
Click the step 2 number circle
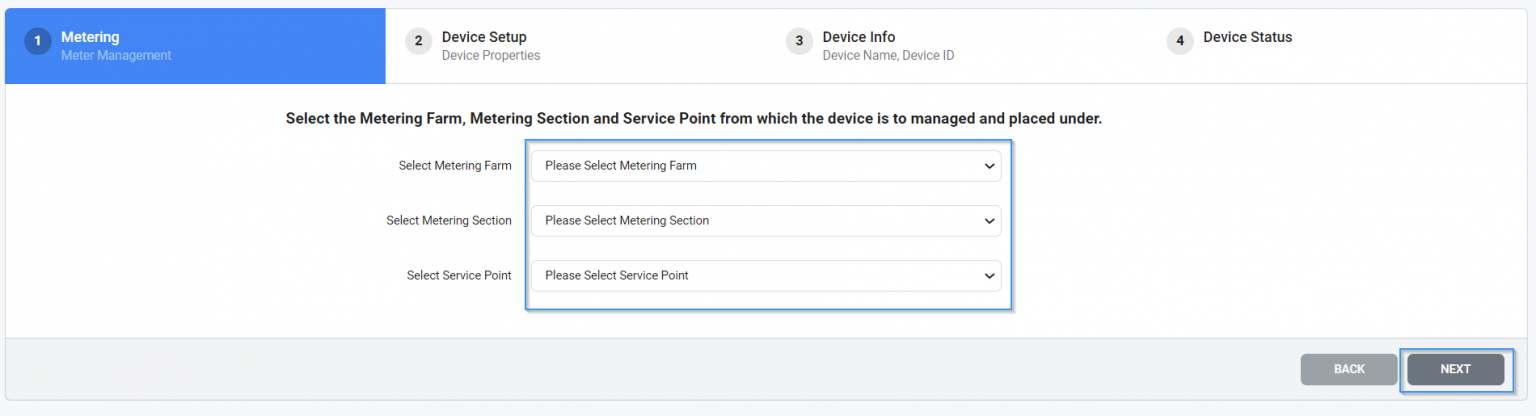point(418,42)
